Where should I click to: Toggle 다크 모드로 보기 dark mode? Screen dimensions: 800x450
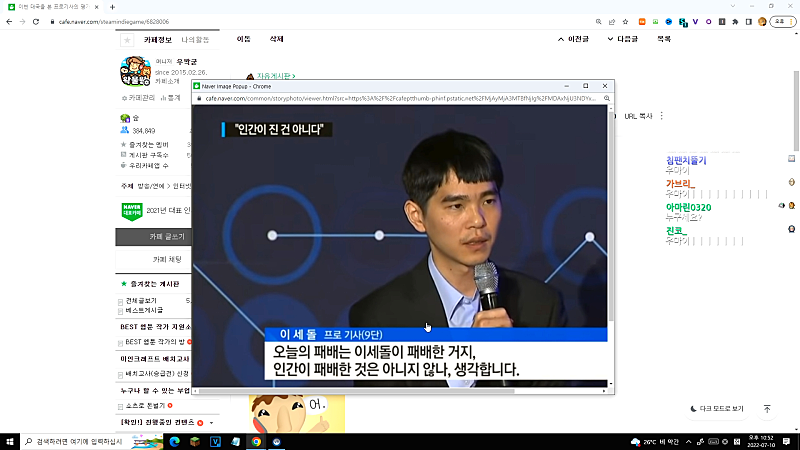point(717,409)
